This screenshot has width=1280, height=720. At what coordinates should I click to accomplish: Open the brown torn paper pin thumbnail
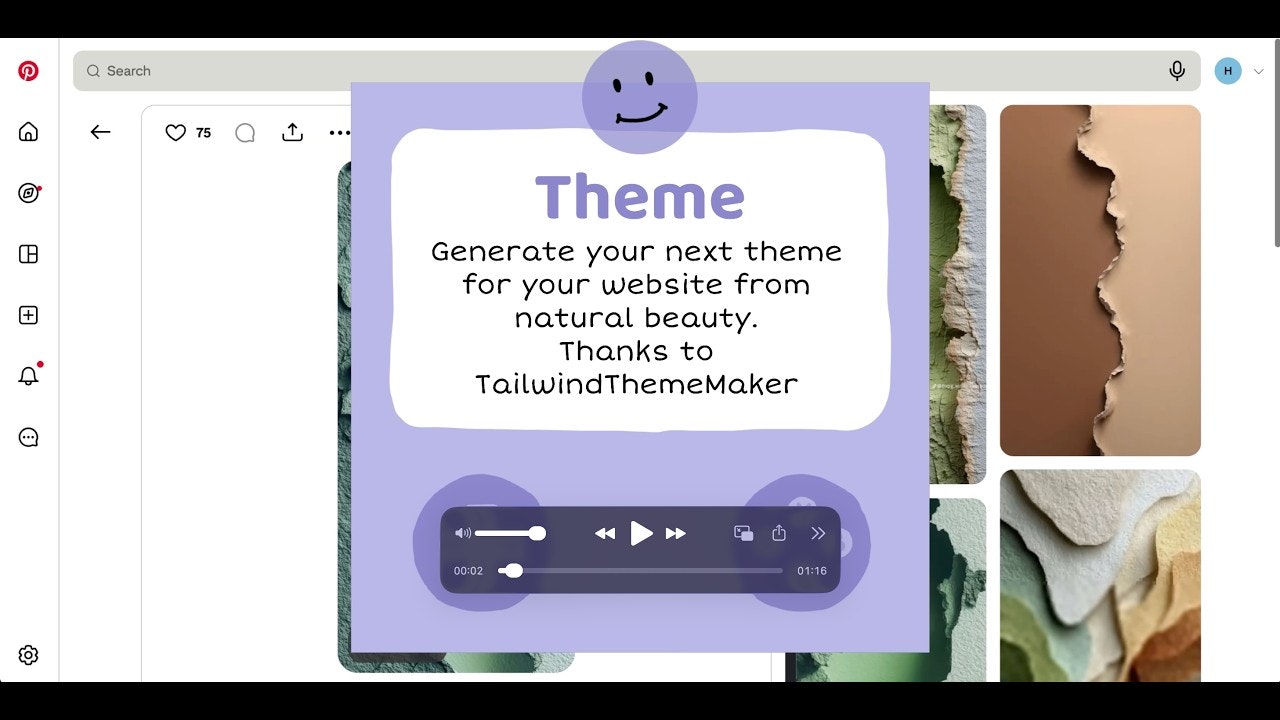(x=1100, y=280)
